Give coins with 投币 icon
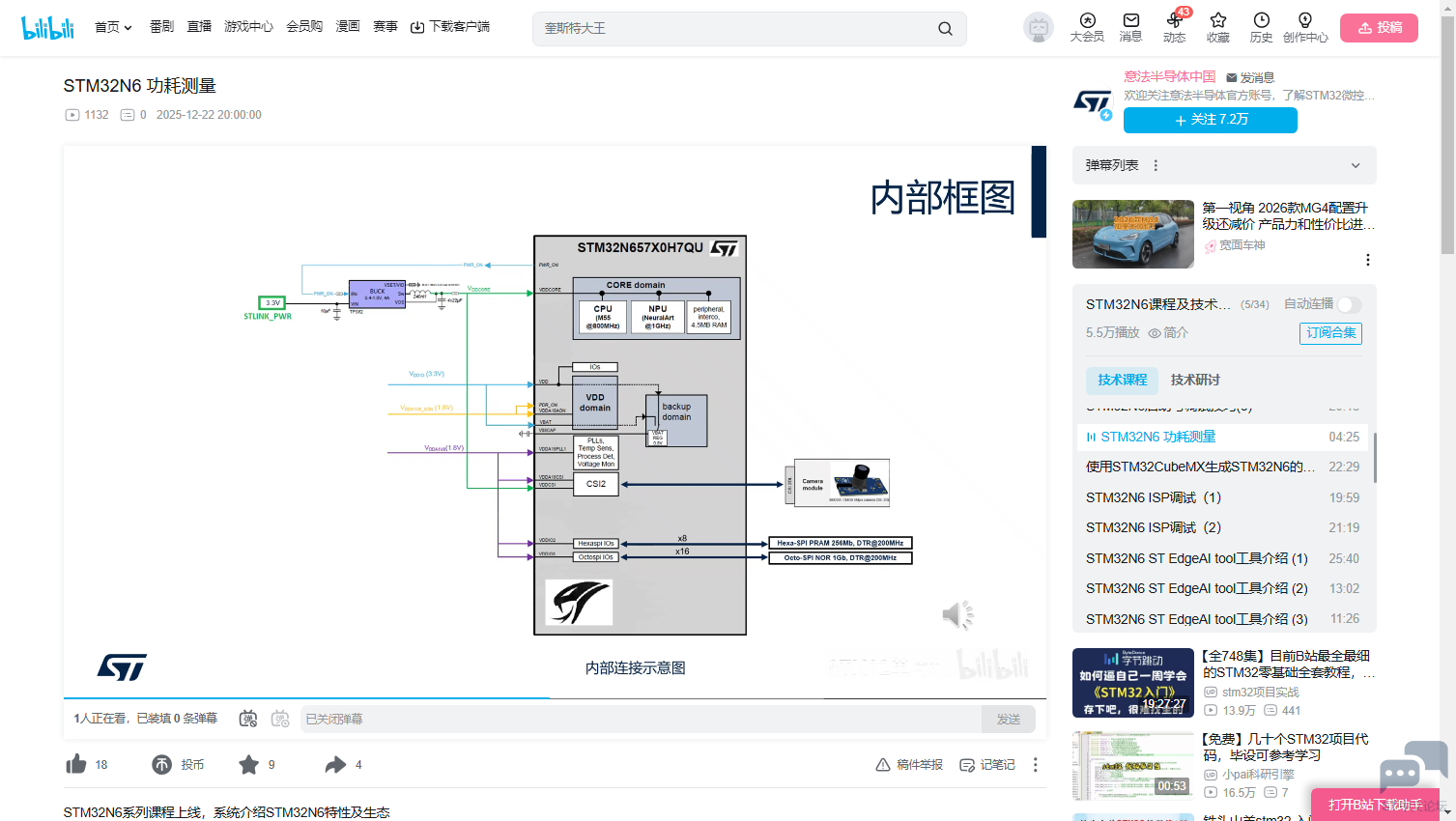 (x=162, y=765)
